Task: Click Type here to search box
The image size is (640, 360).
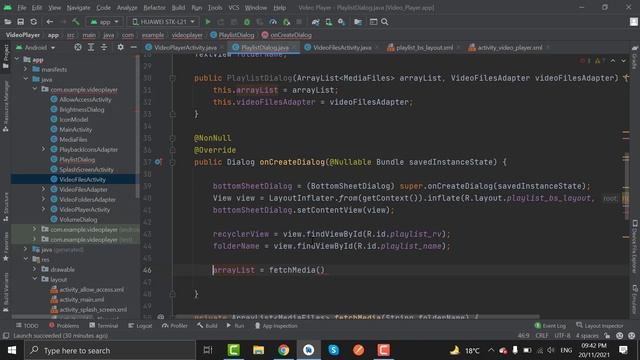Action: pyautogui.click(x=110, y=350)
